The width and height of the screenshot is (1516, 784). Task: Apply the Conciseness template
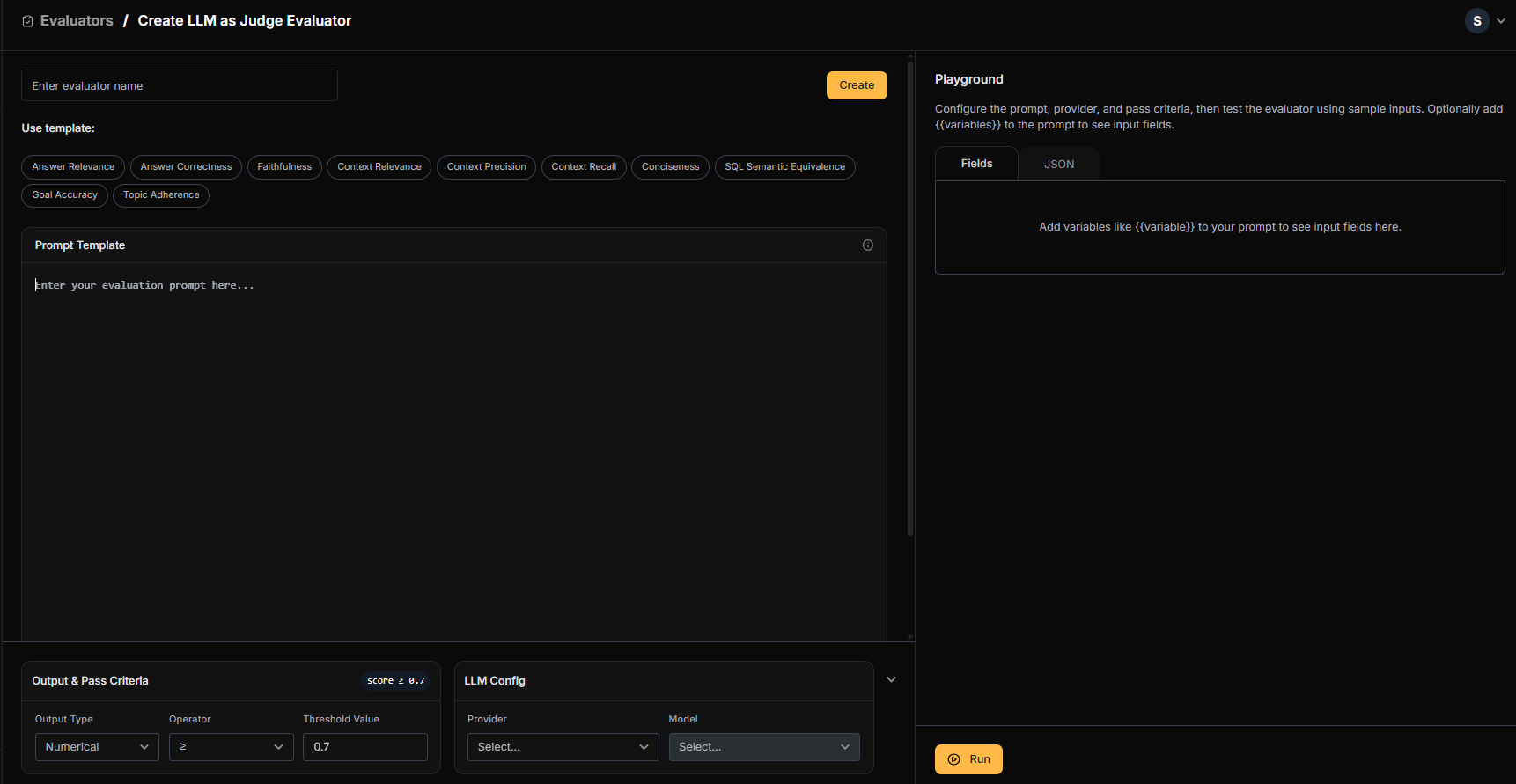coord(670,167)
